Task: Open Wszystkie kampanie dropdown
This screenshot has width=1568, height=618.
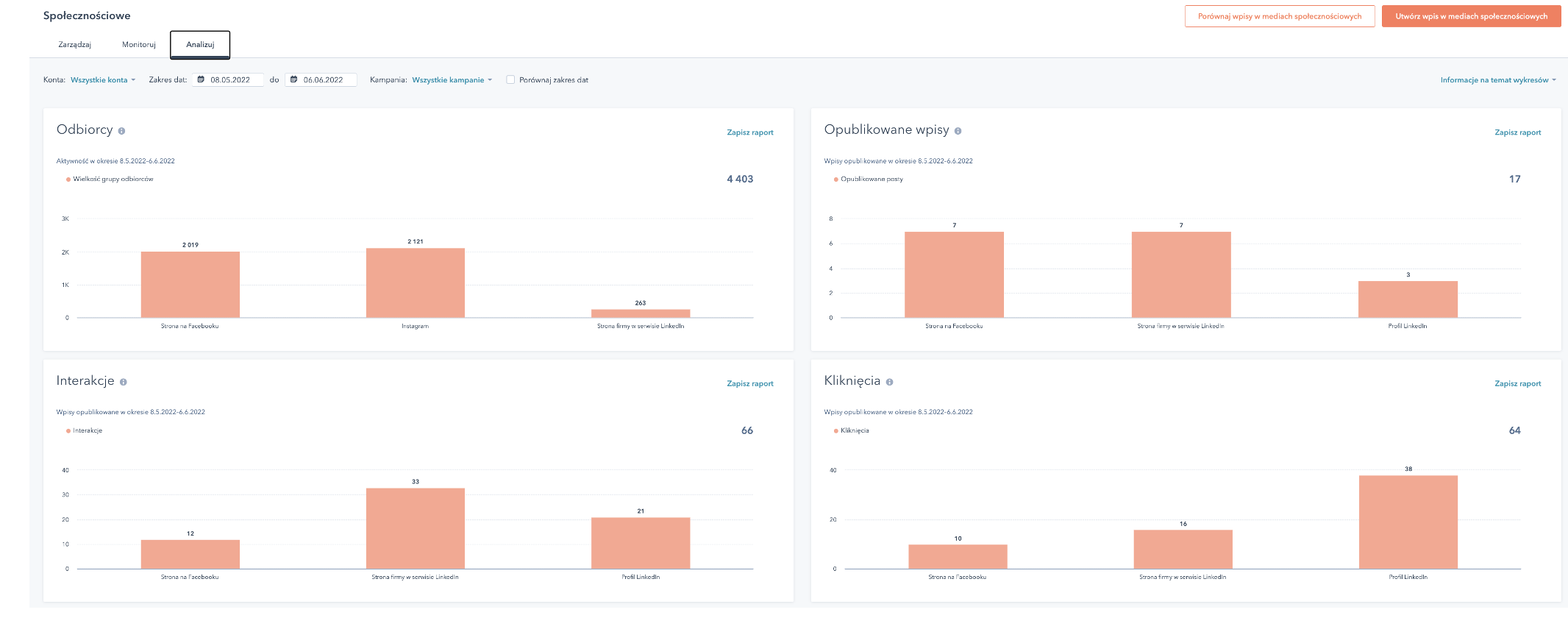Action: tap(452, 79)
